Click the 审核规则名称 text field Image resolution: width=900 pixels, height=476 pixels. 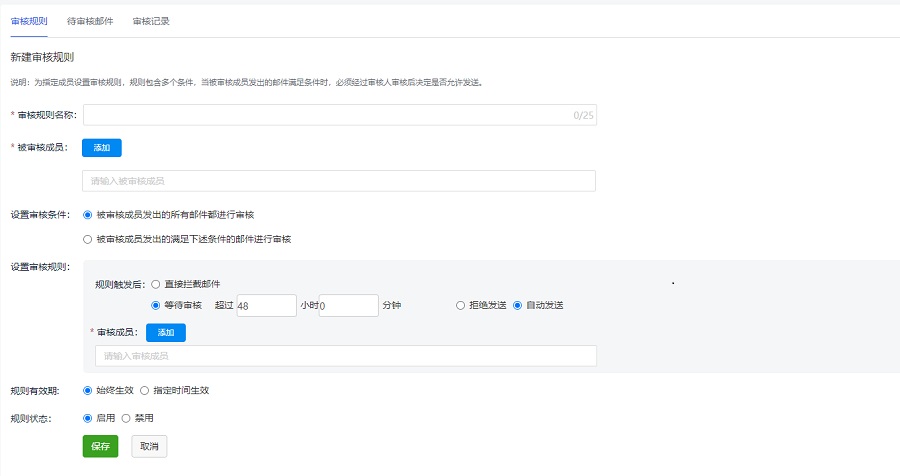point(330,115)
